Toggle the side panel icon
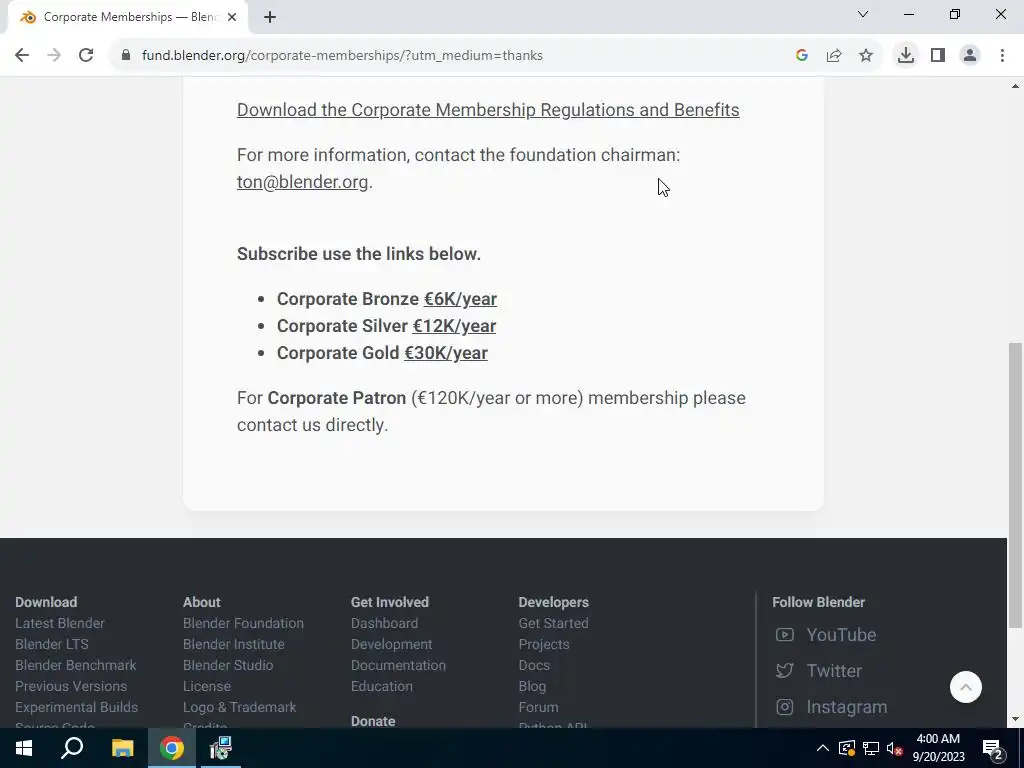This screenshot has width=1024, height=768. pos(938,56)
